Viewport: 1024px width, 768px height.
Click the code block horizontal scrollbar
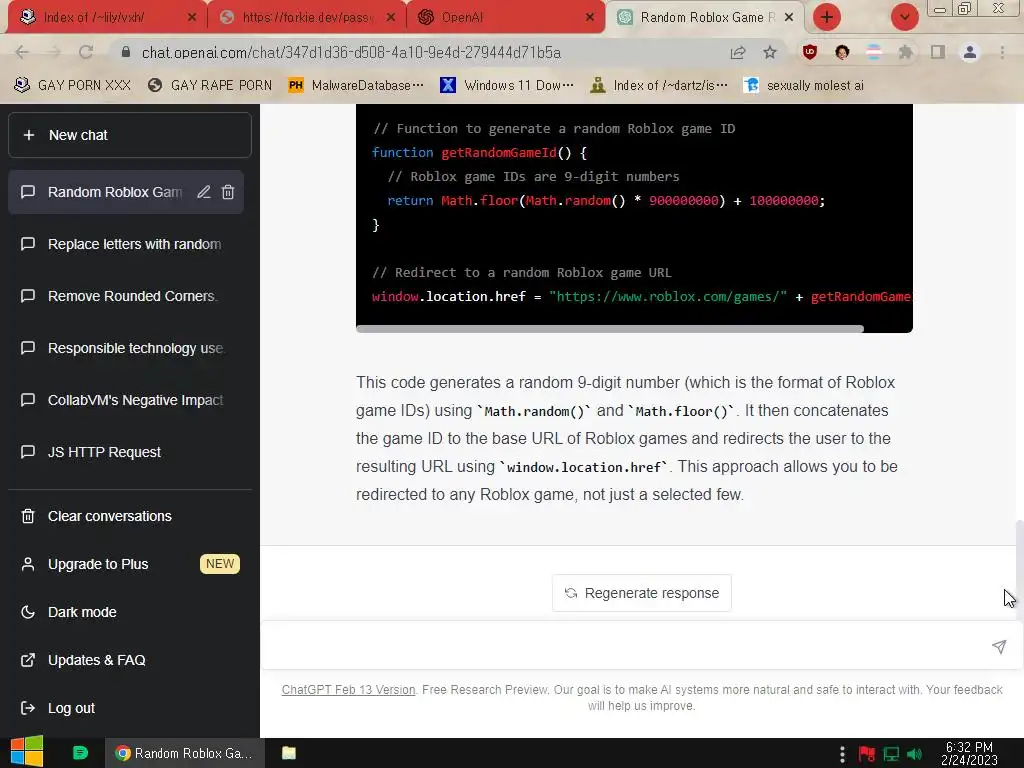point(610,328)
